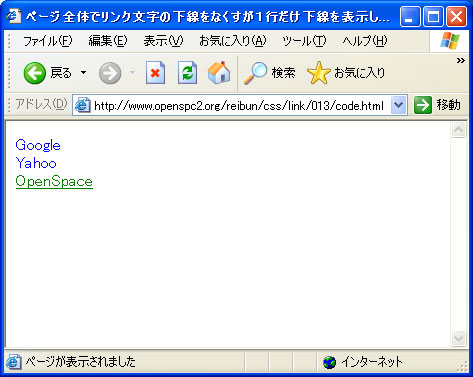Click the green Go arrow button

423,105
